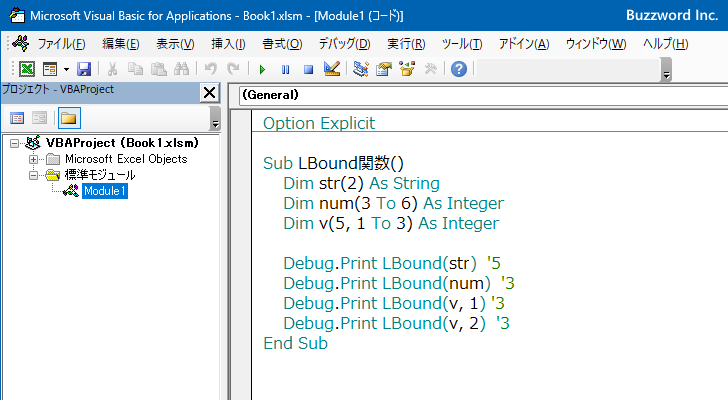Click the View Code icon in Project pane
Screen dimensions: 728x400
click(17, 118)
